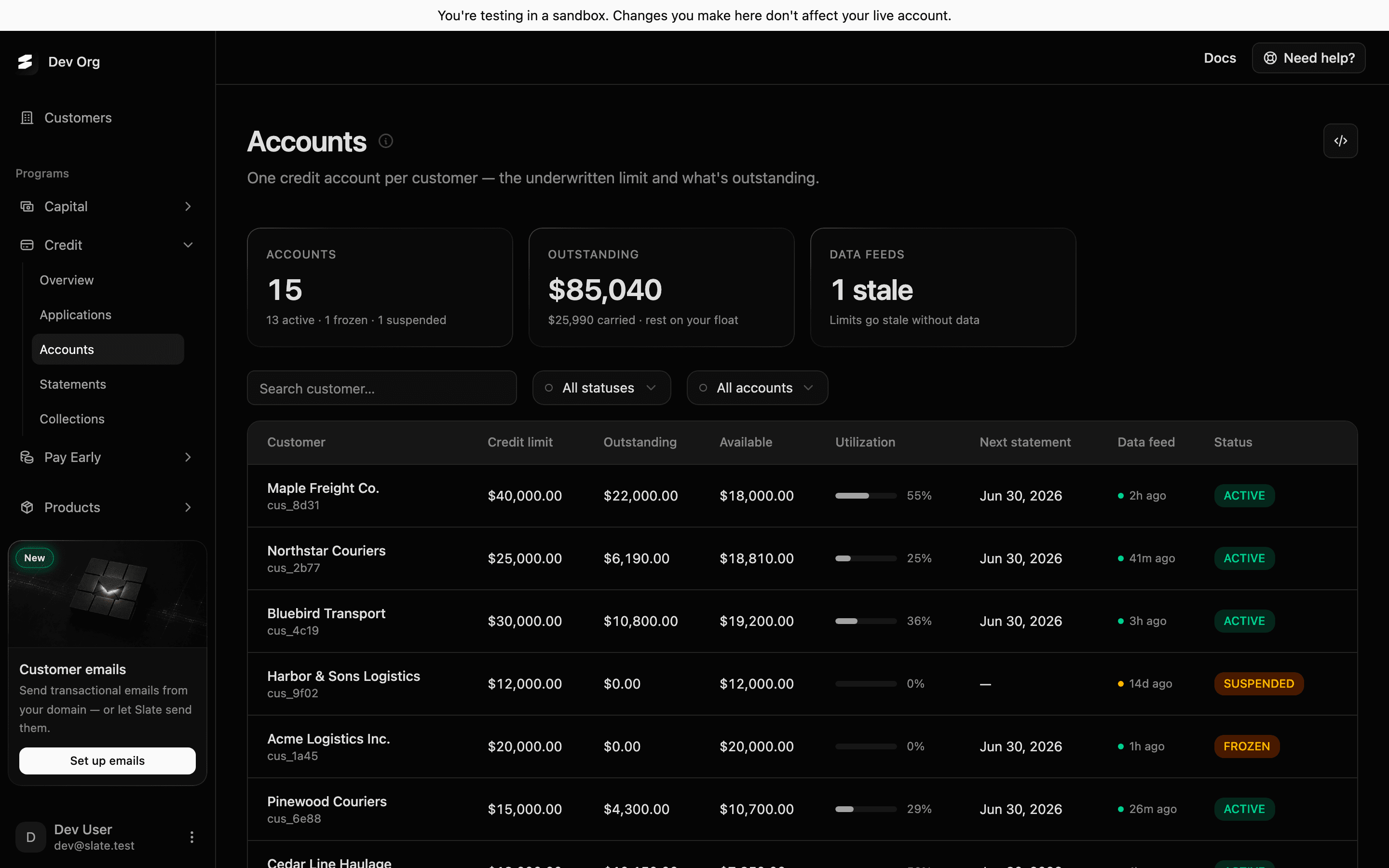
Task: Expand the Products chevron
Action: 188,507
